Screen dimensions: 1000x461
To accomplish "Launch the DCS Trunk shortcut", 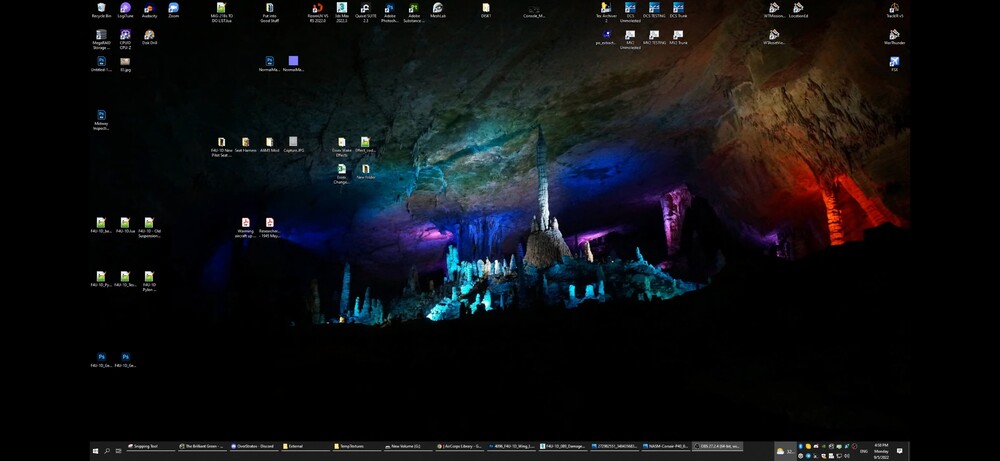I will (x=679, y=10).
